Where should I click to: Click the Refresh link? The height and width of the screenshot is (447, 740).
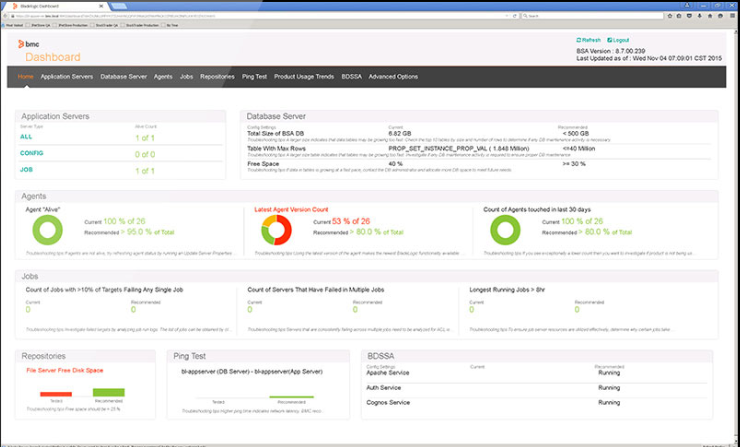coord(589,40)
